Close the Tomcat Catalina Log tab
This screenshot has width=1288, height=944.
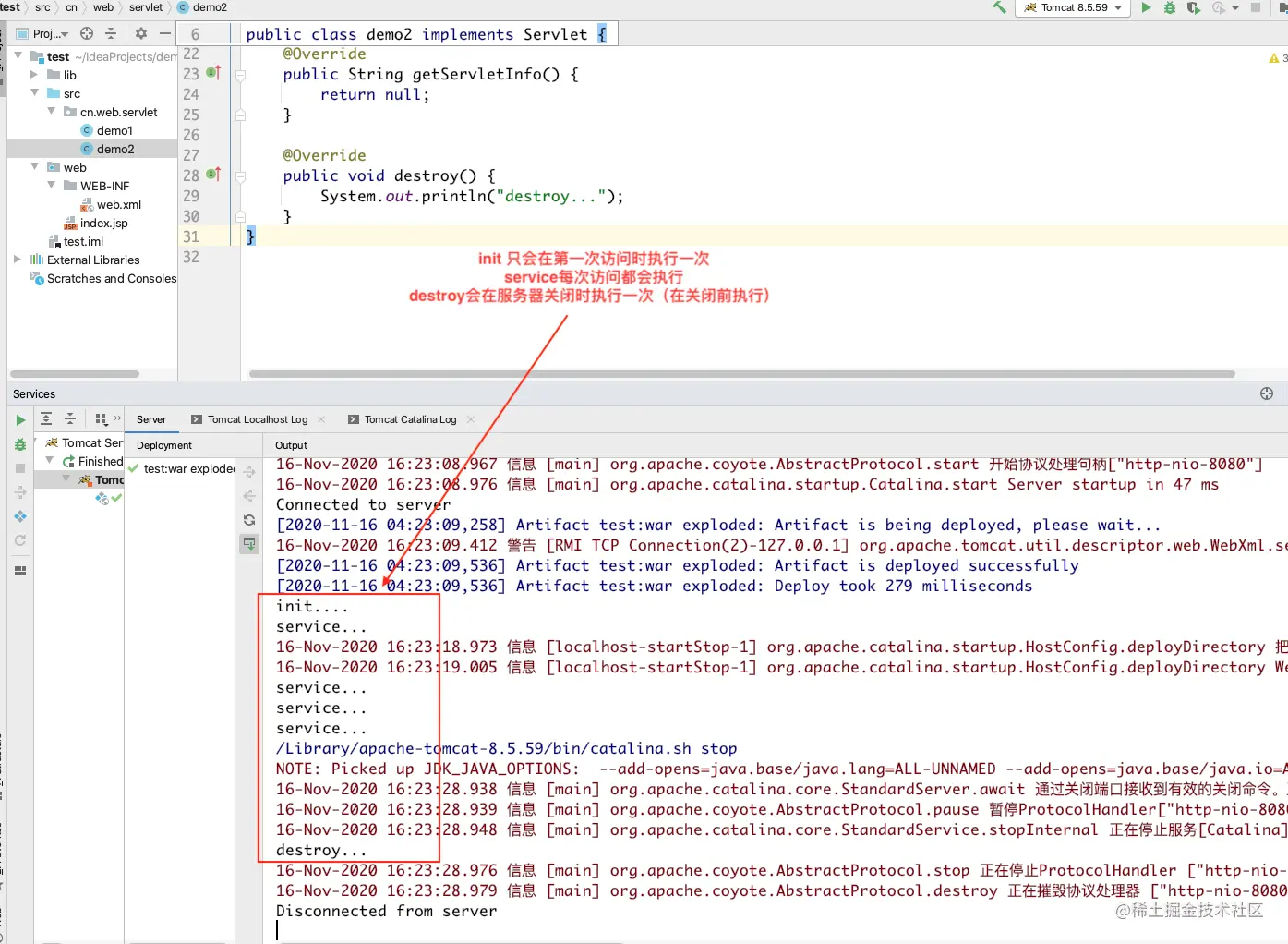(x=470, y=419)
